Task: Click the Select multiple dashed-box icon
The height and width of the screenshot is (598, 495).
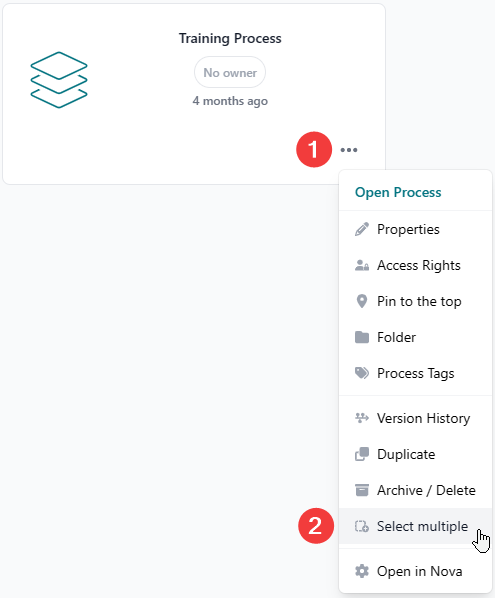Action: point(362,526)
